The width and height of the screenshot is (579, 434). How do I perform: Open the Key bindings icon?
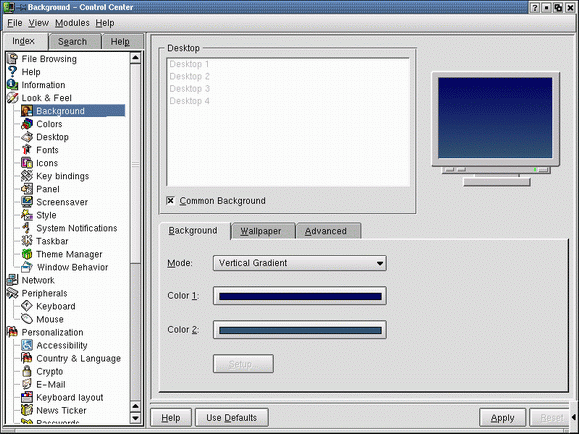pyautogui.click(x=27, y=176)
